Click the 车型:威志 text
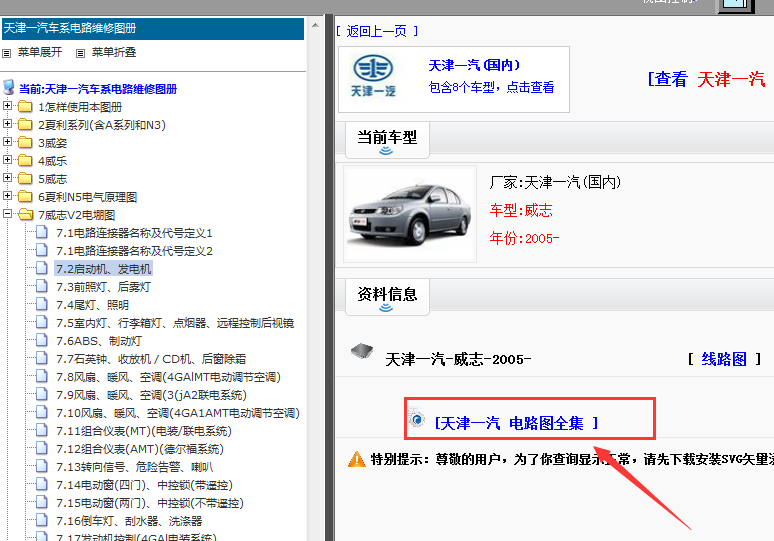The height and width of the screenshot is (541, 774). [x=521, y=210]
